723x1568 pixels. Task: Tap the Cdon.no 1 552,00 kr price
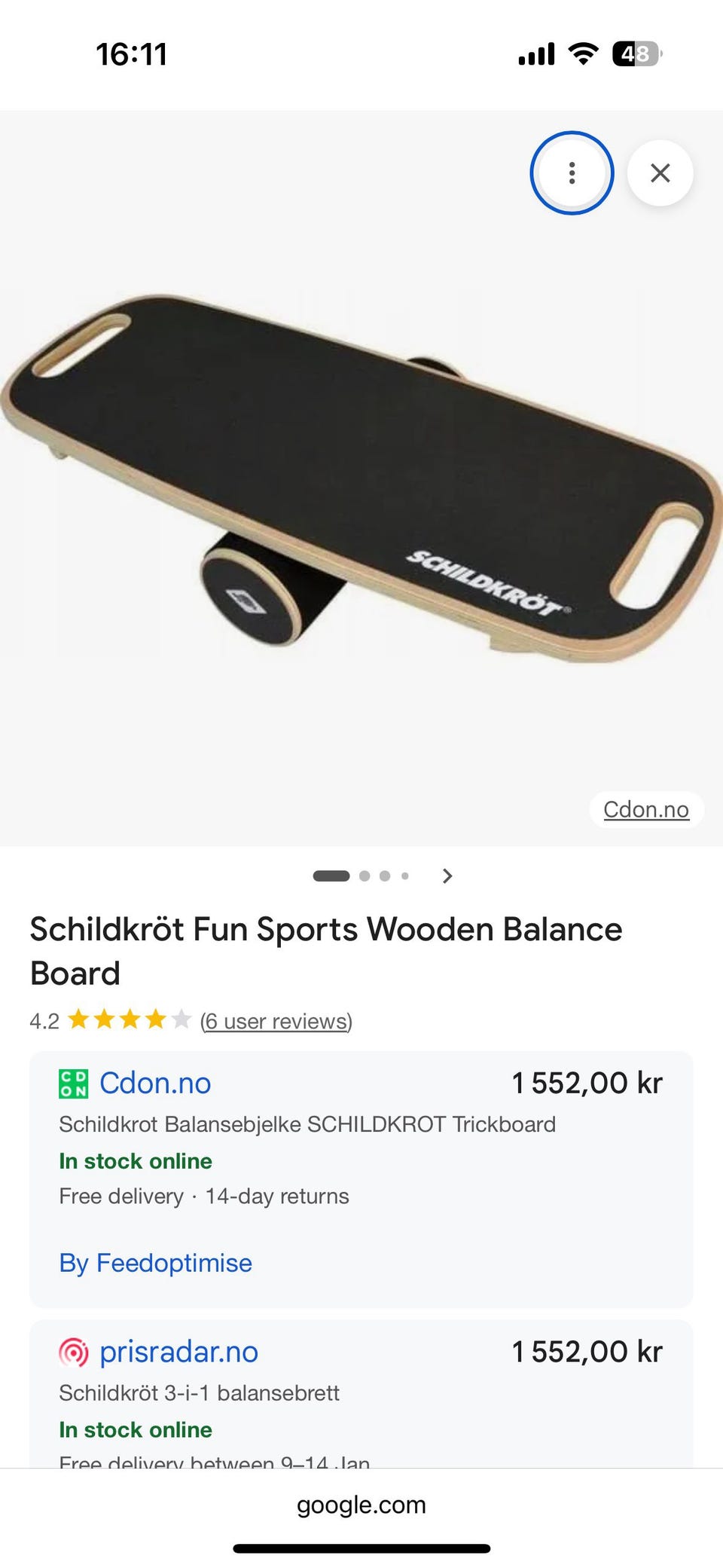pyautogui.click(x=587, y=1083)
